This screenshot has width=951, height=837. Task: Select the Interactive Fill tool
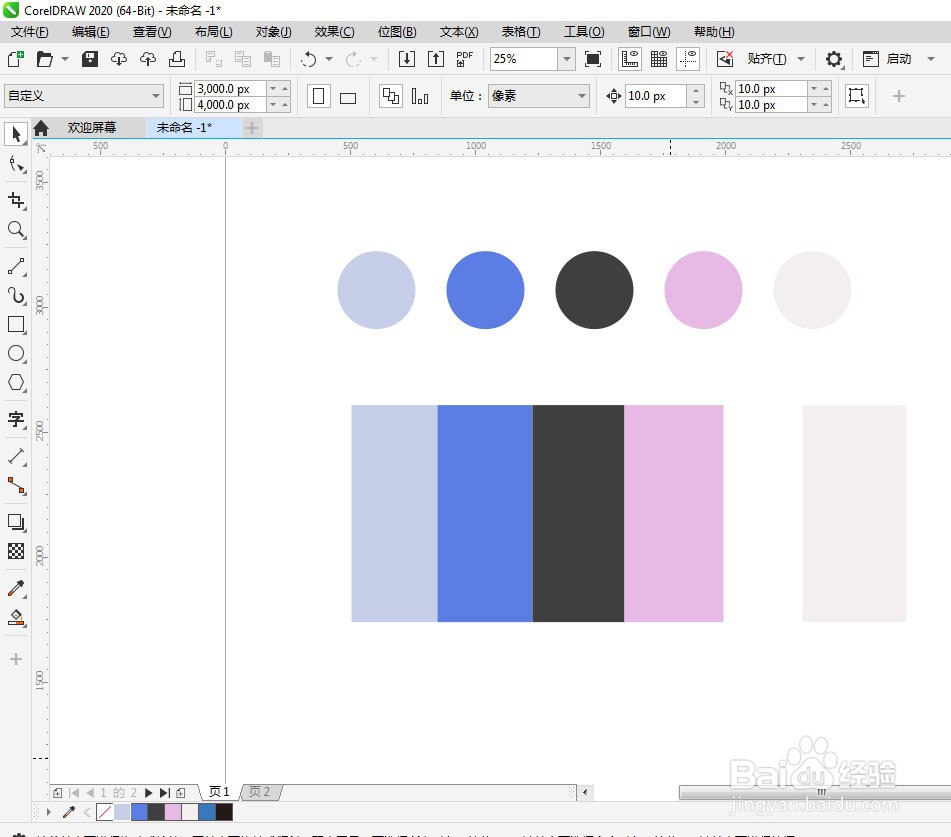16,617
